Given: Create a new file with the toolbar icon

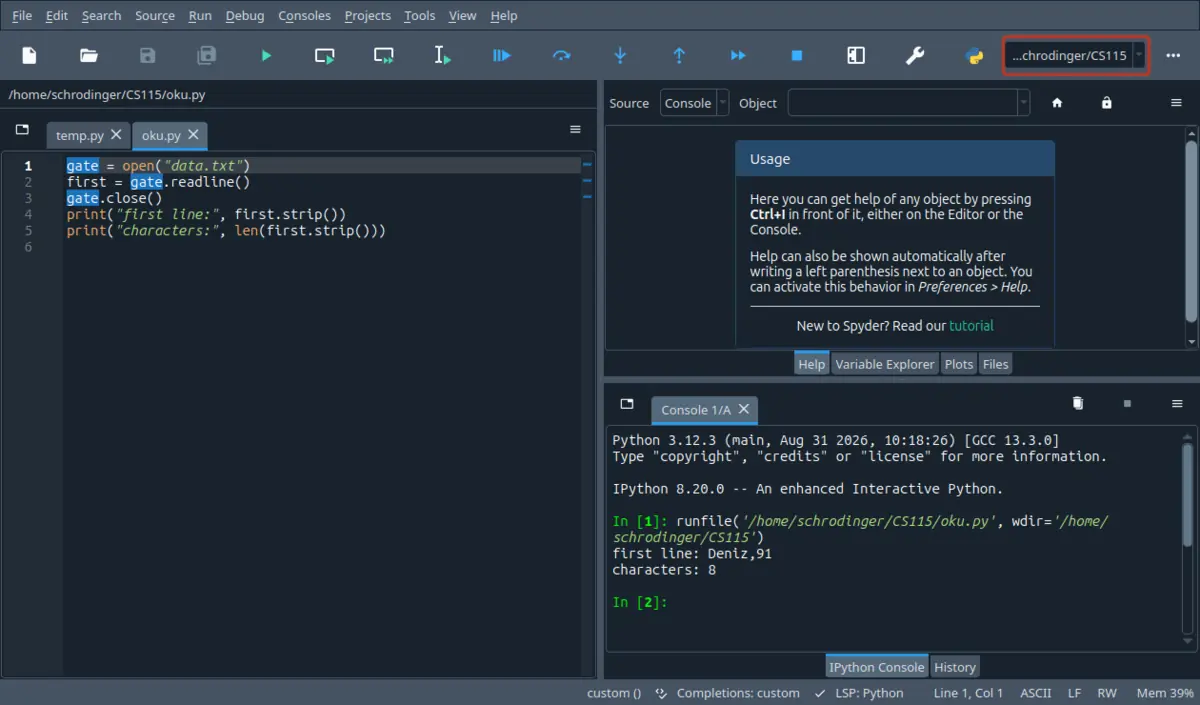Looking at the screenshot, I should point(30,56).
